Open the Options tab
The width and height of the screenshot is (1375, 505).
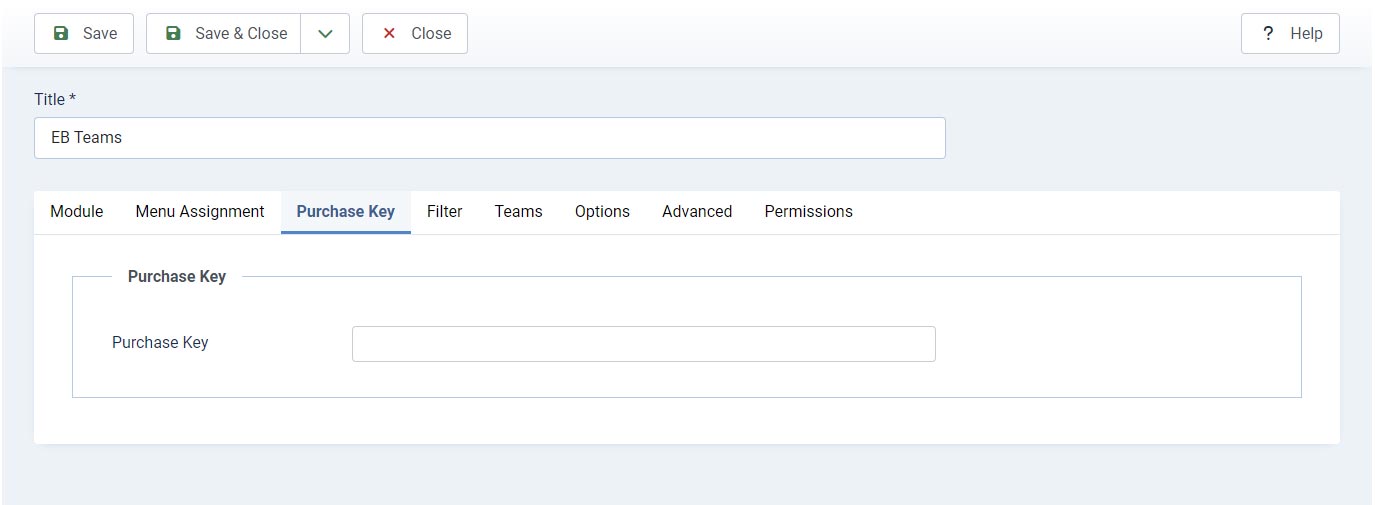[602, 212]
